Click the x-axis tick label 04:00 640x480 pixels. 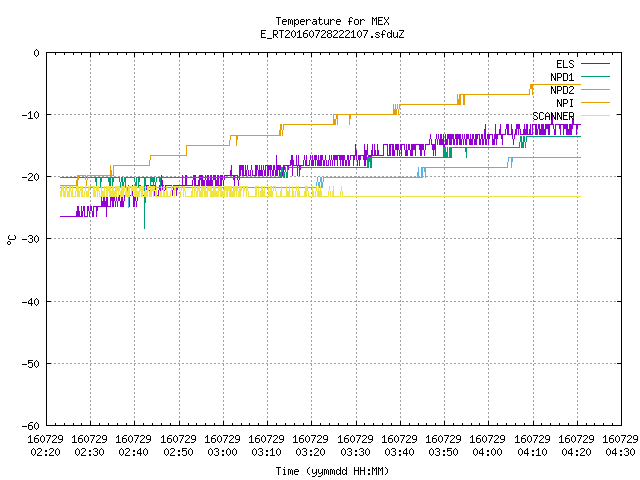[x=488, y=452]
